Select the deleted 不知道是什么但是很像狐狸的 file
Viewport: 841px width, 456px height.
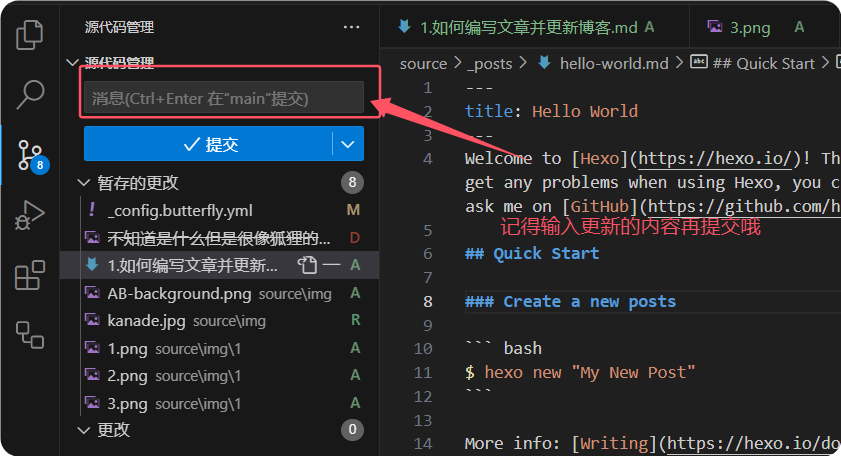click(220, 238)
